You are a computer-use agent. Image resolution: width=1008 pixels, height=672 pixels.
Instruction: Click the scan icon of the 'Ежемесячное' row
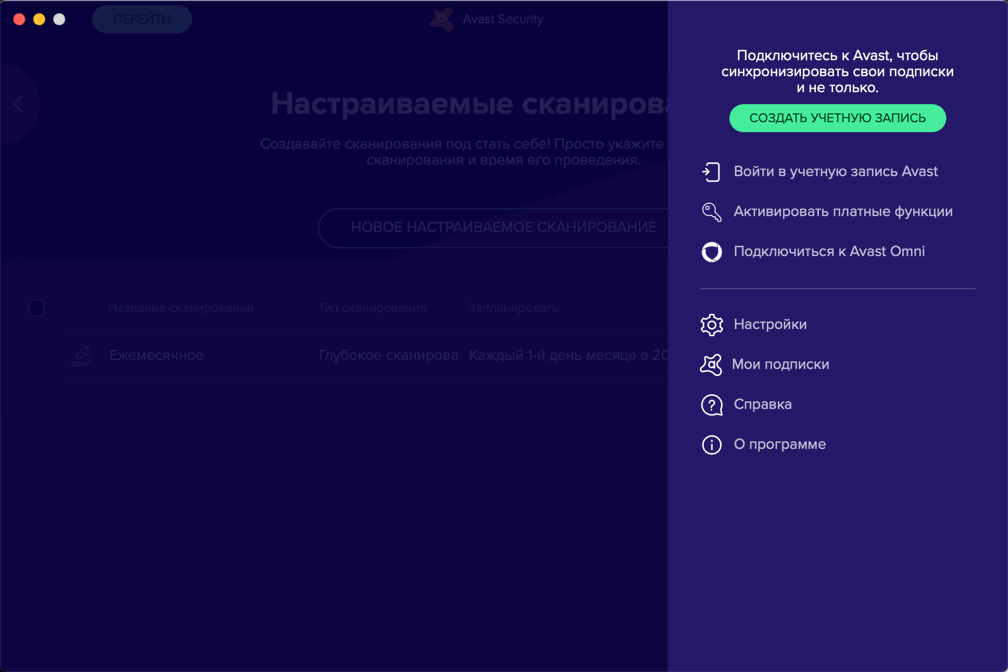(x=81, y=356)
